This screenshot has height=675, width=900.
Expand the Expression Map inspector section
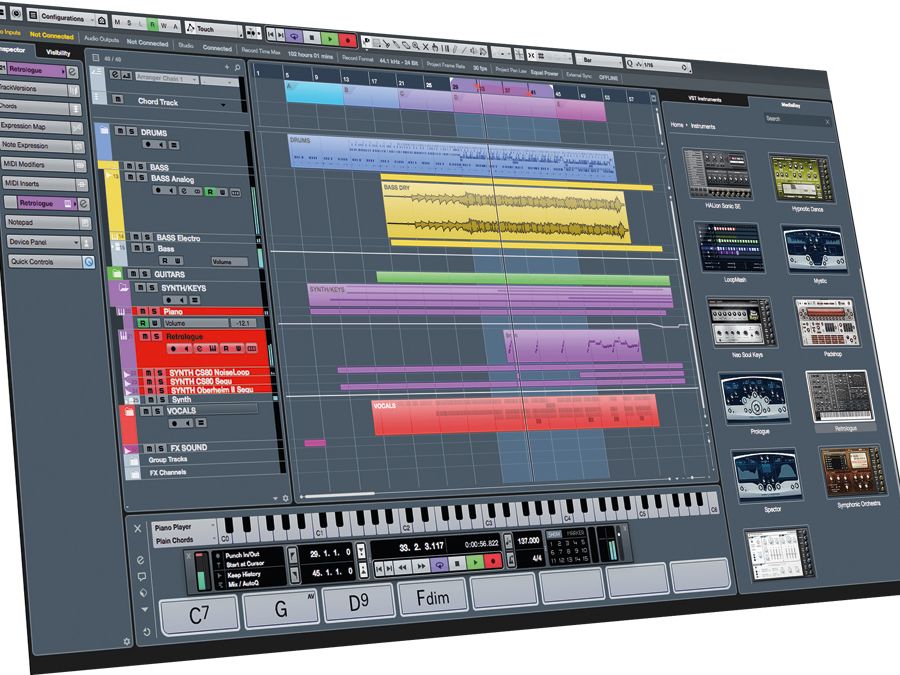click(x=40, y=127)
